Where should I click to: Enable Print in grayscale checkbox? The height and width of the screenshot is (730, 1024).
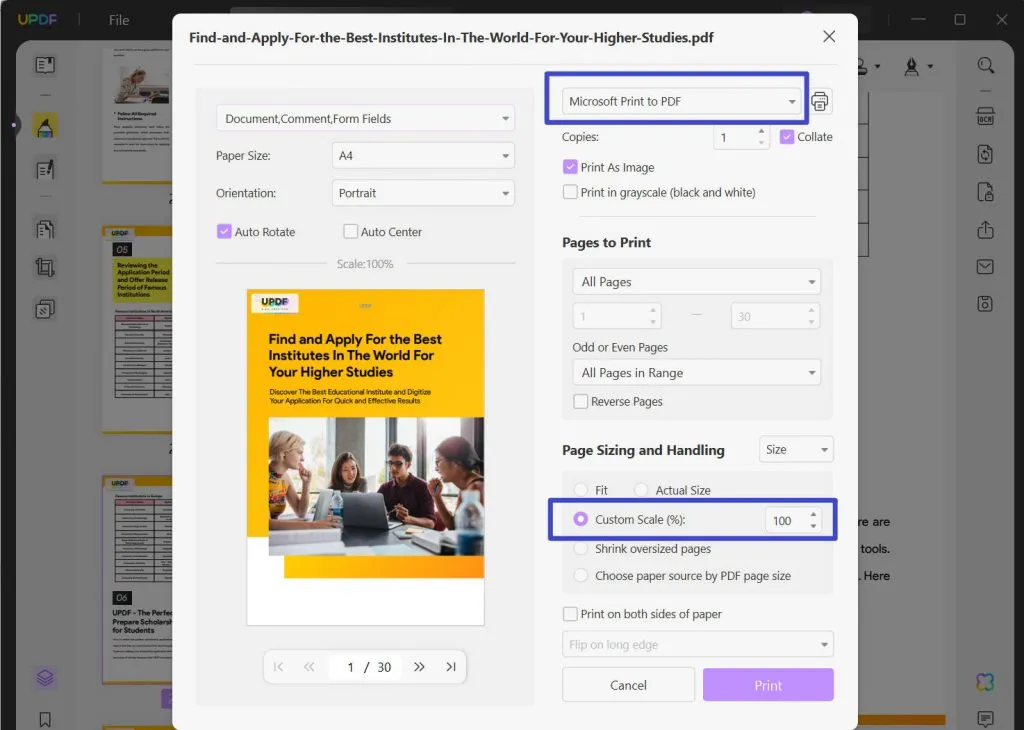(x=569, y=192)
